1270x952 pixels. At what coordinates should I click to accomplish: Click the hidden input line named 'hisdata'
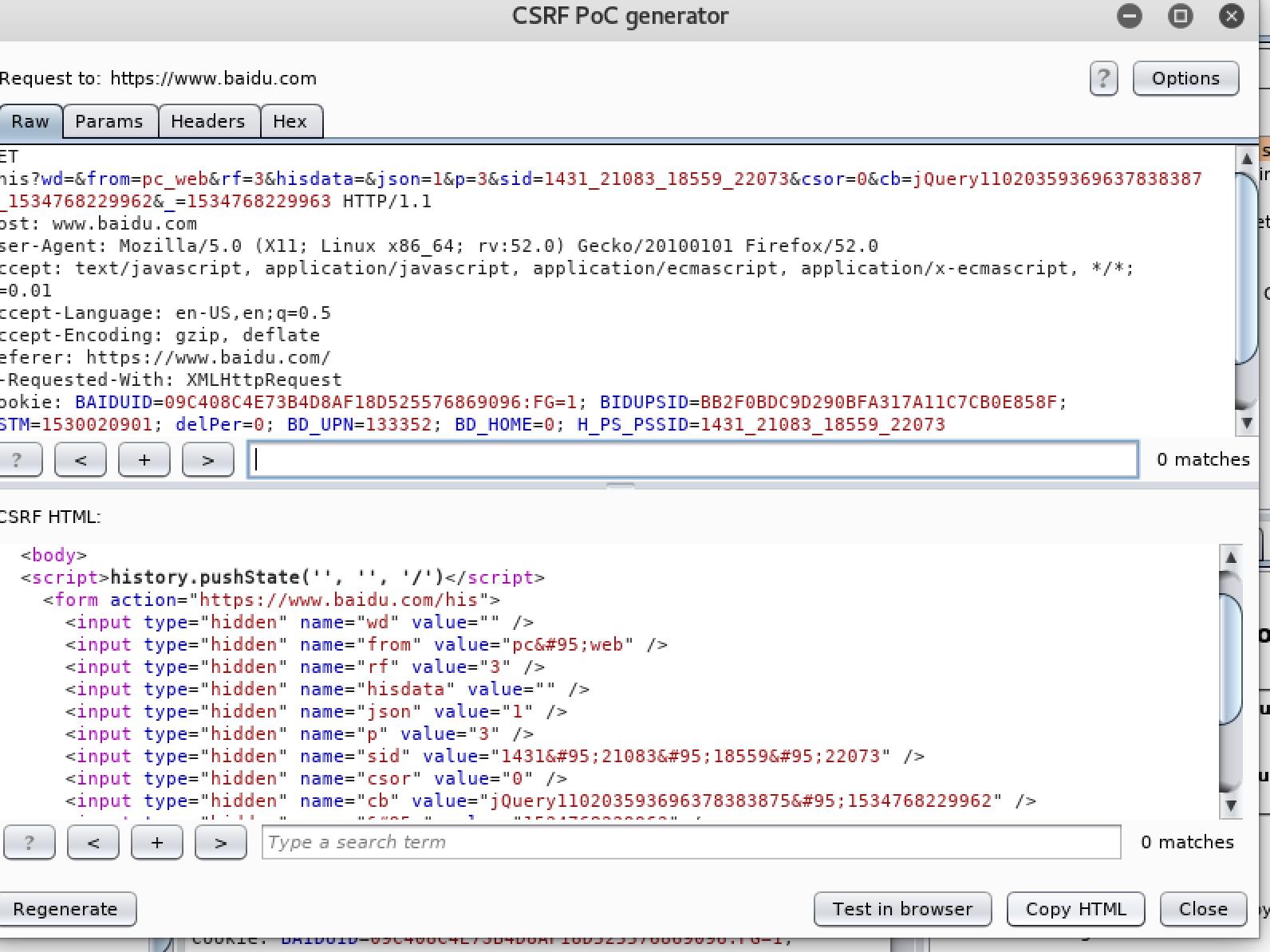[327, 689]
